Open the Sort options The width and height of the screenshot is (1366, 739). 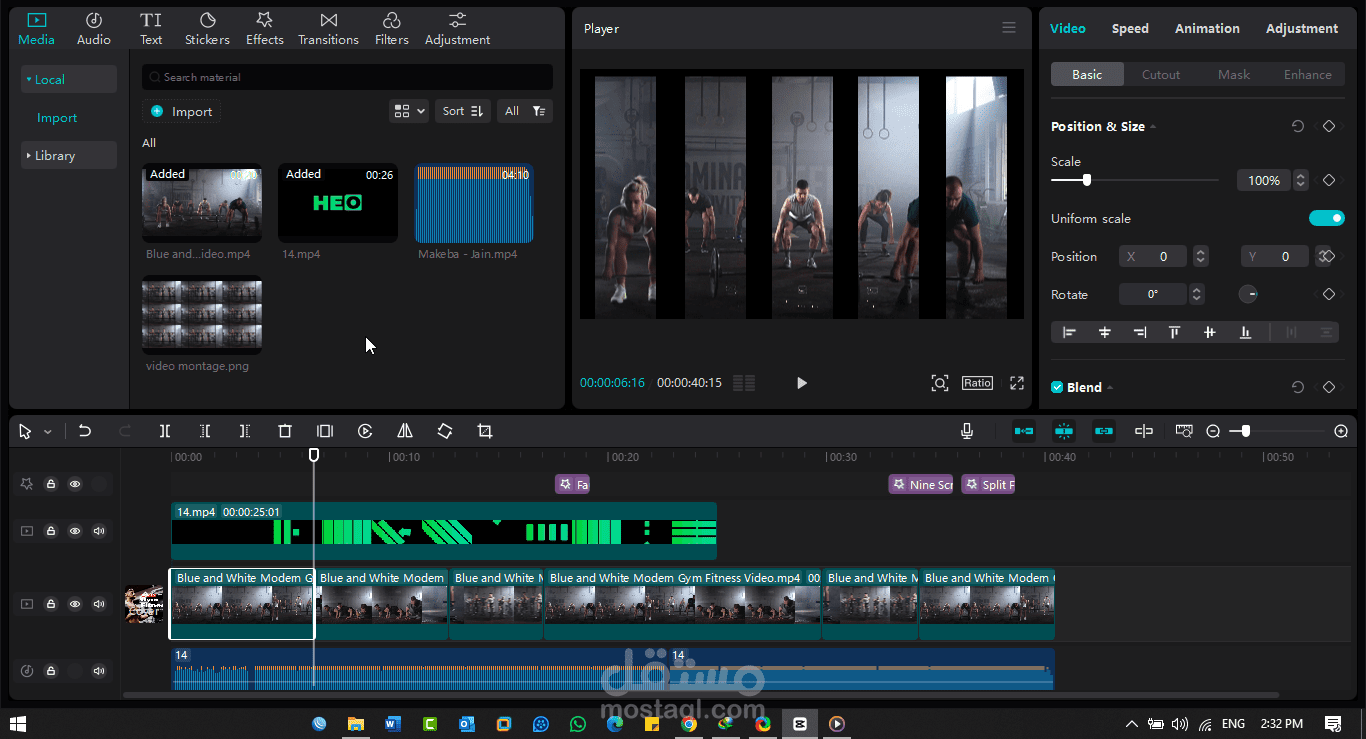pos(463,111)
